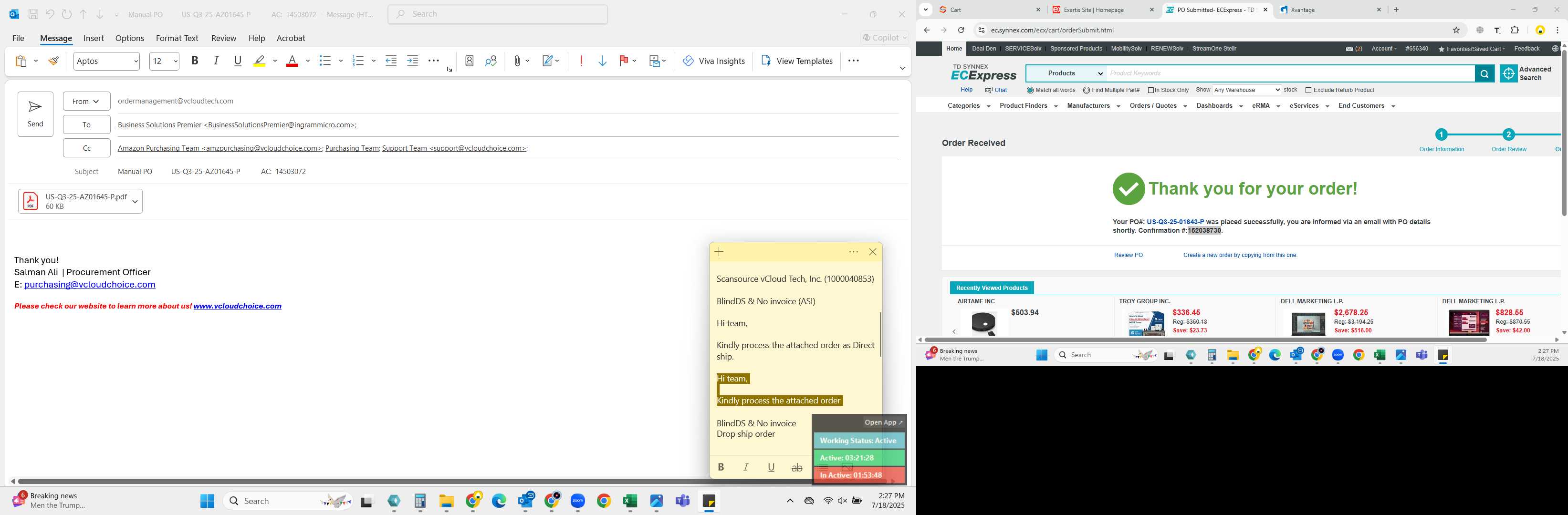Open the font size 12 dropdown
The width and height of the screenshot is (1568, 515).
pos(175,61)
